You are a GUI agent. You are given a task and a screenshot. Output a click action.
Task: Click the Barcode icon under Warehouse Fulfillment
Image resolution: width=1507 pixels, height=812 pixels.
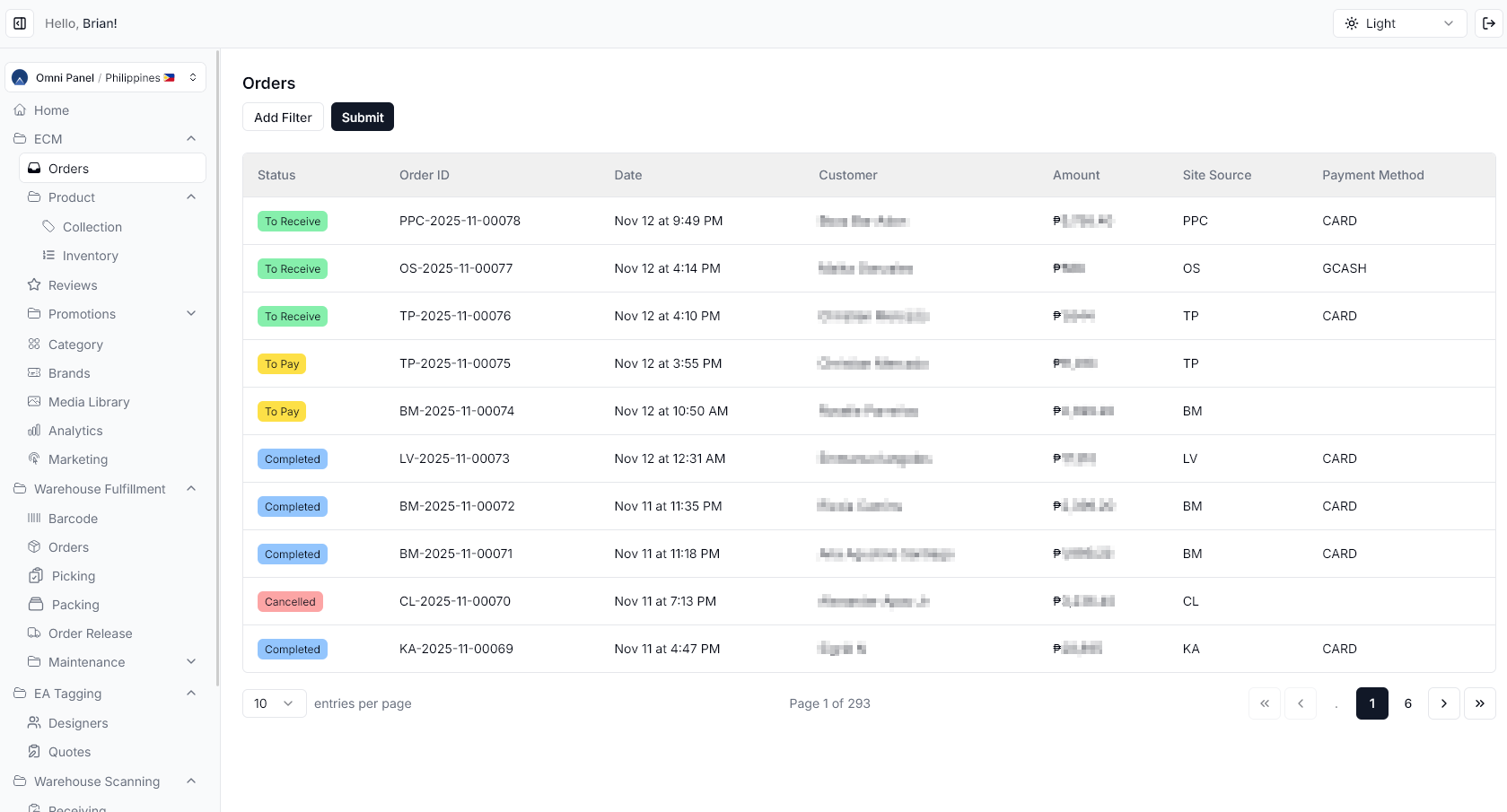34,519
